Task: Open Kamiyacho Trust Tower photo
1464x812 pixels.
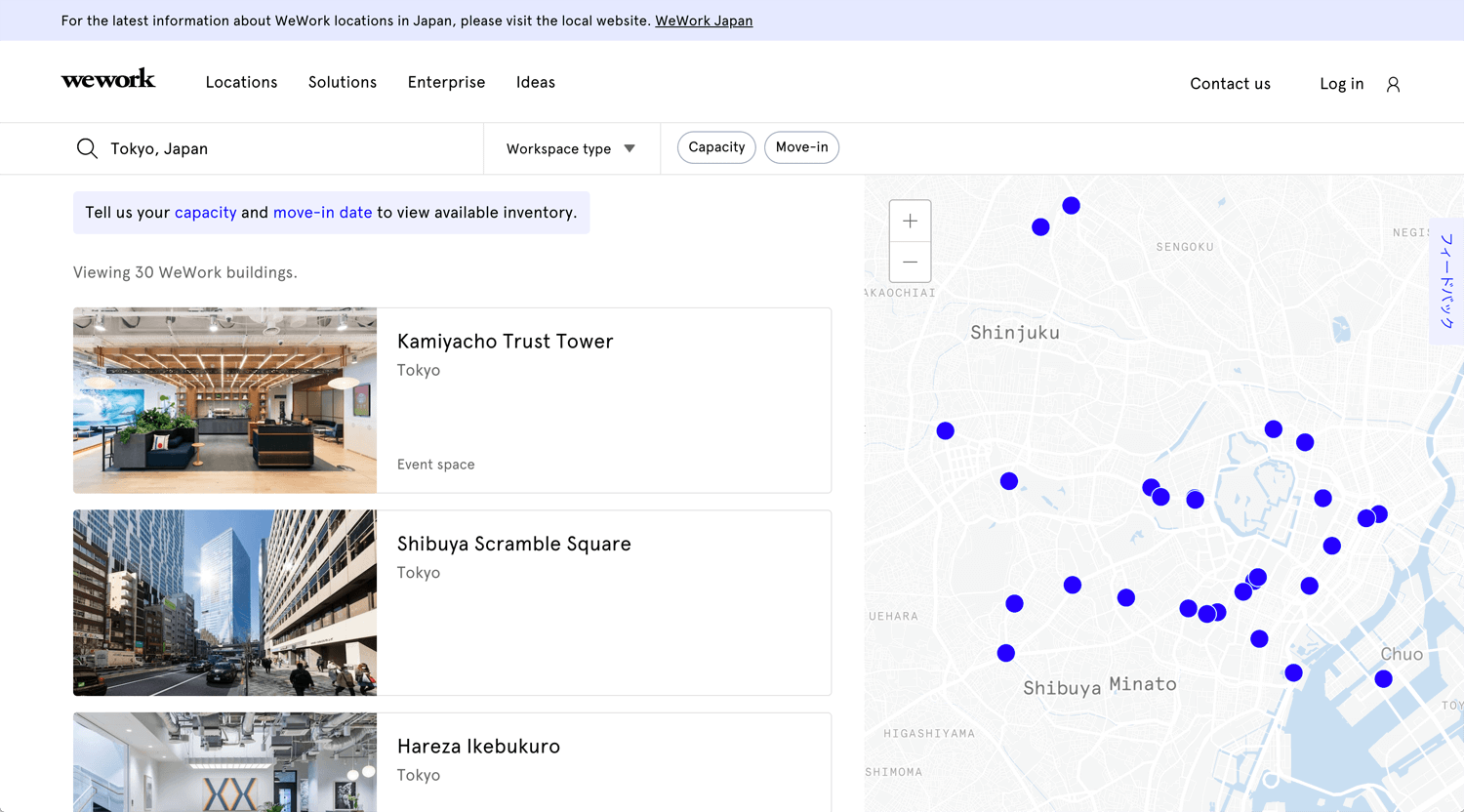Action: (x=224, y=400)
